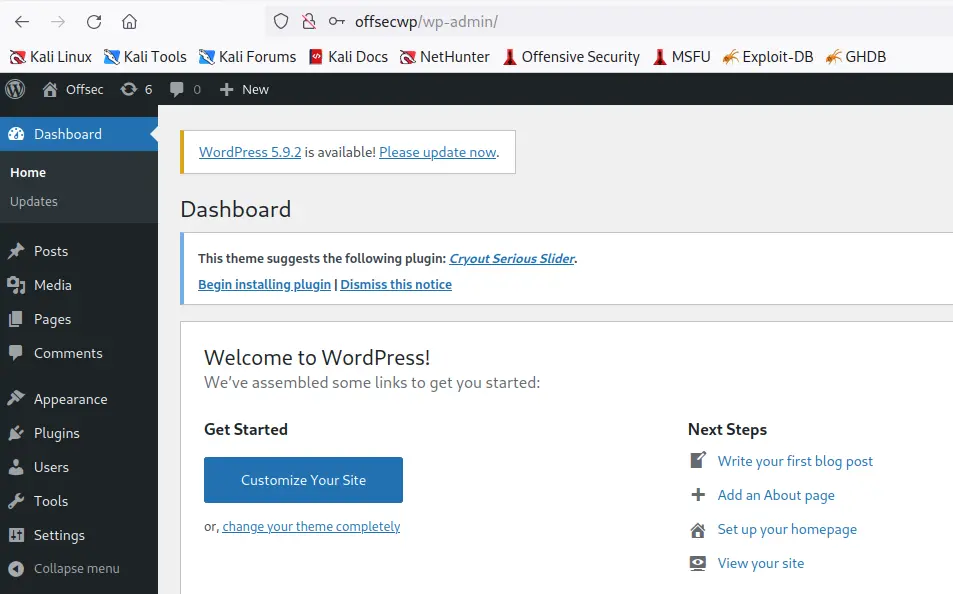Image resolution: width=953 pixels, height=594 pixels.
Task: Dismiss the plugin suggestion notice
Action: (396, 284)
